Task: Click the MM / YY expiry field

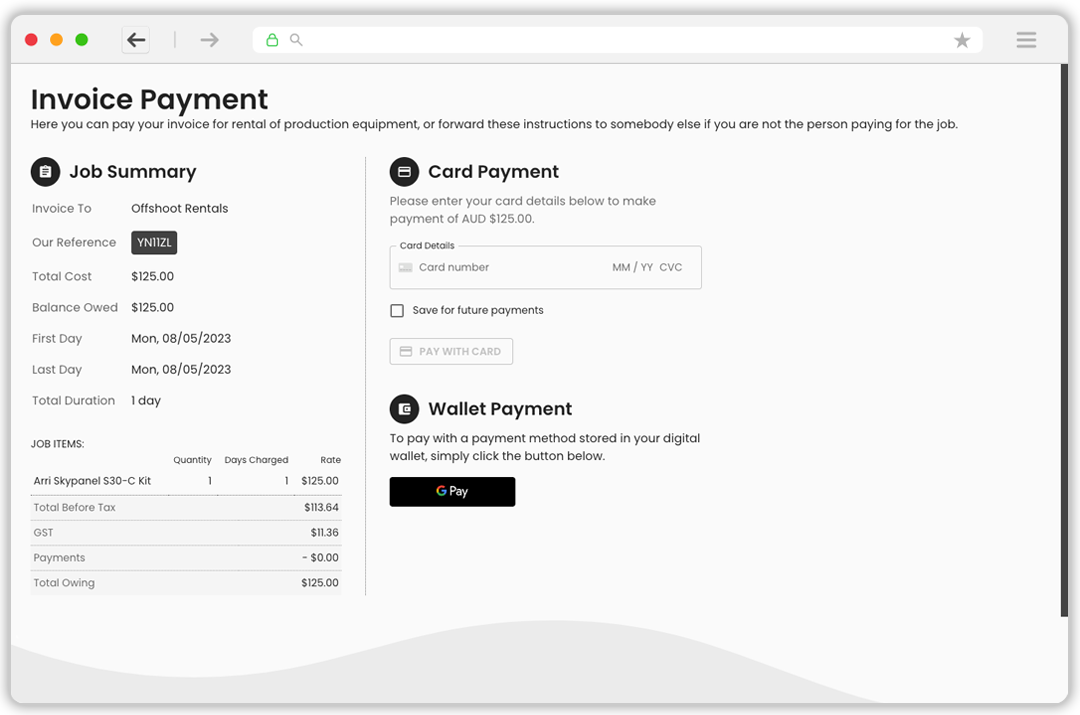Action: 632,267
